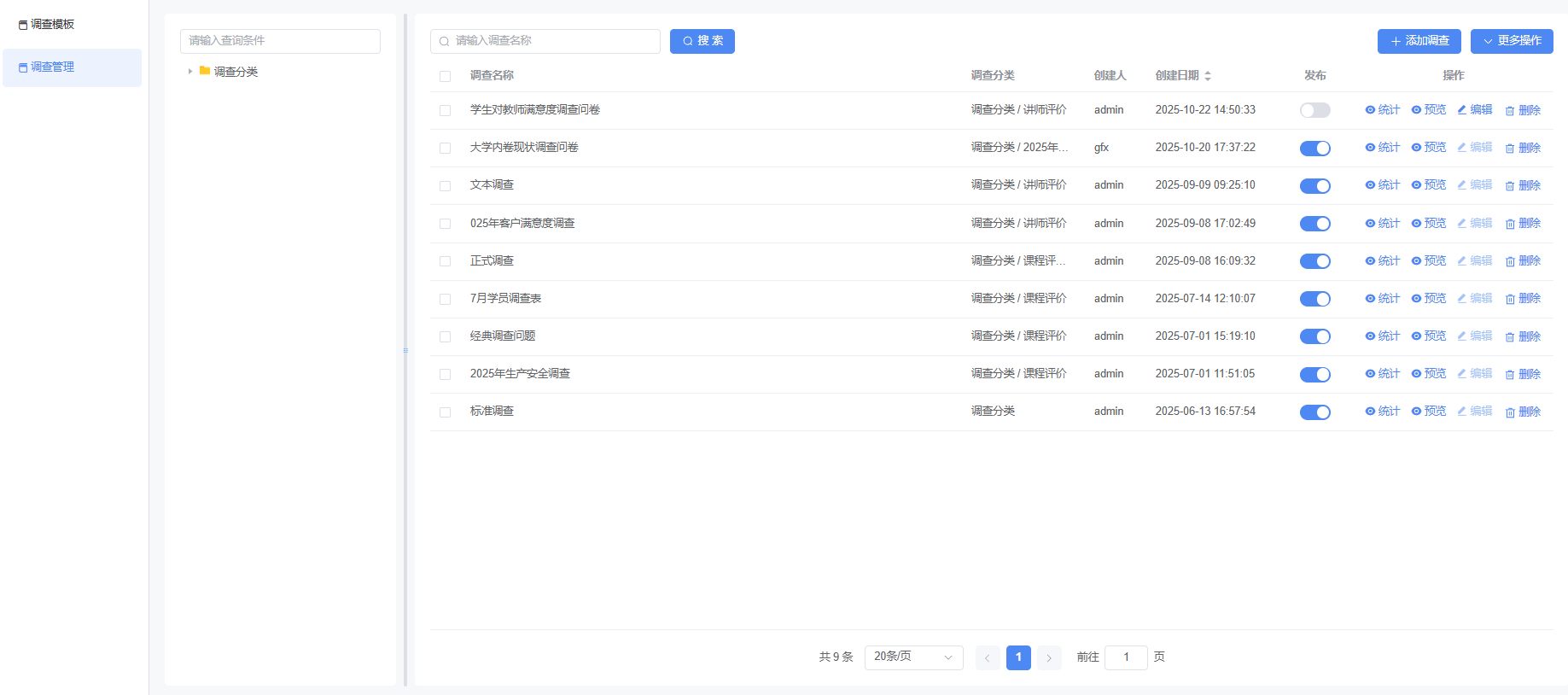
Task: Focus the 请输入查询条件 filter field
Action: pos(280,41)
